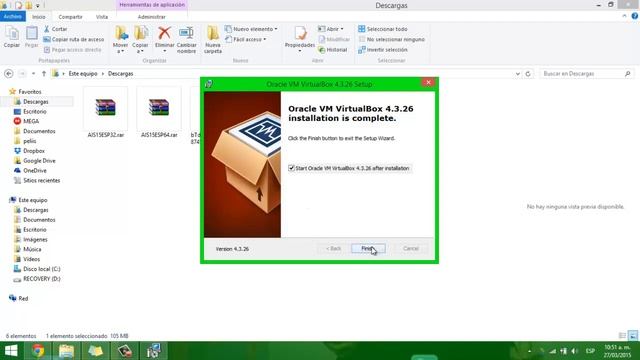Open the Mover a dropdown
This screenshot has width=640, height=360.
(x=120, y=40)
